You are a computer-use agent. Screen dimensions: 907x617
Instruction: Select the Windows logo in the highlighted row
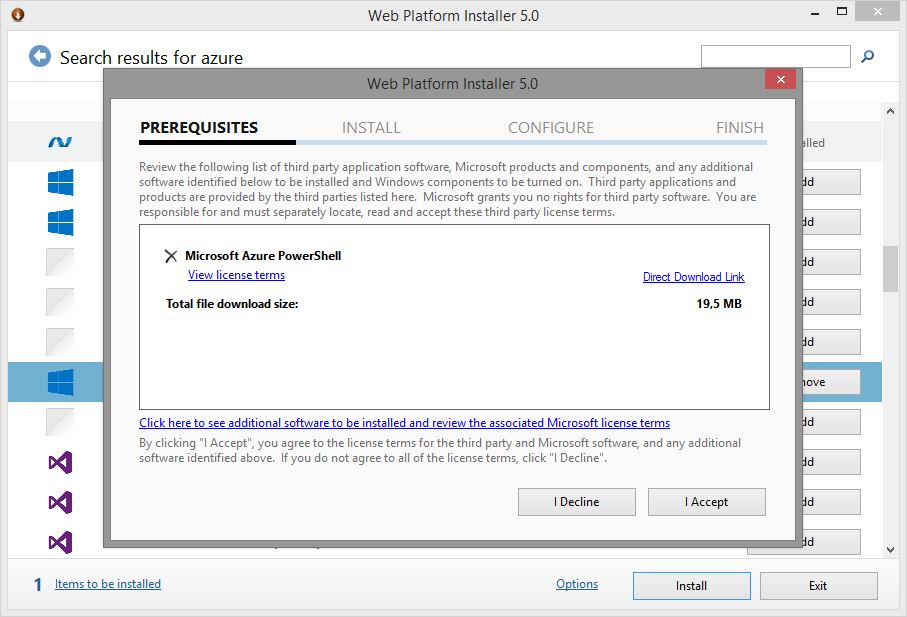pyautogui.click(x=60, y=382)
